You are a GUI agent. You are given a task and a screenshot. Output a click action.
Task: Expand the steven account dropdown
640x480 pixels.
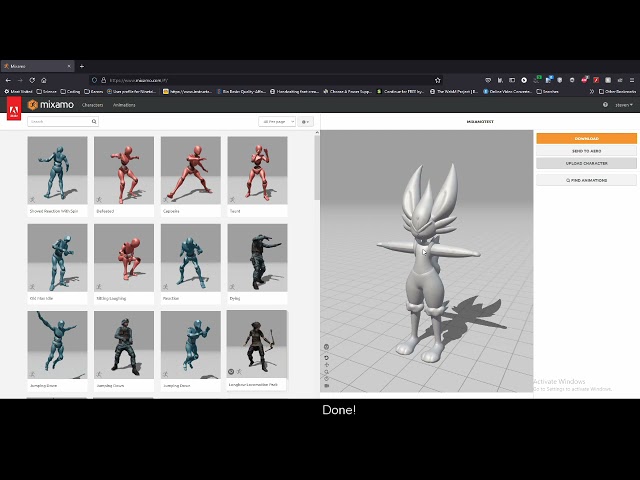point(624,105)
